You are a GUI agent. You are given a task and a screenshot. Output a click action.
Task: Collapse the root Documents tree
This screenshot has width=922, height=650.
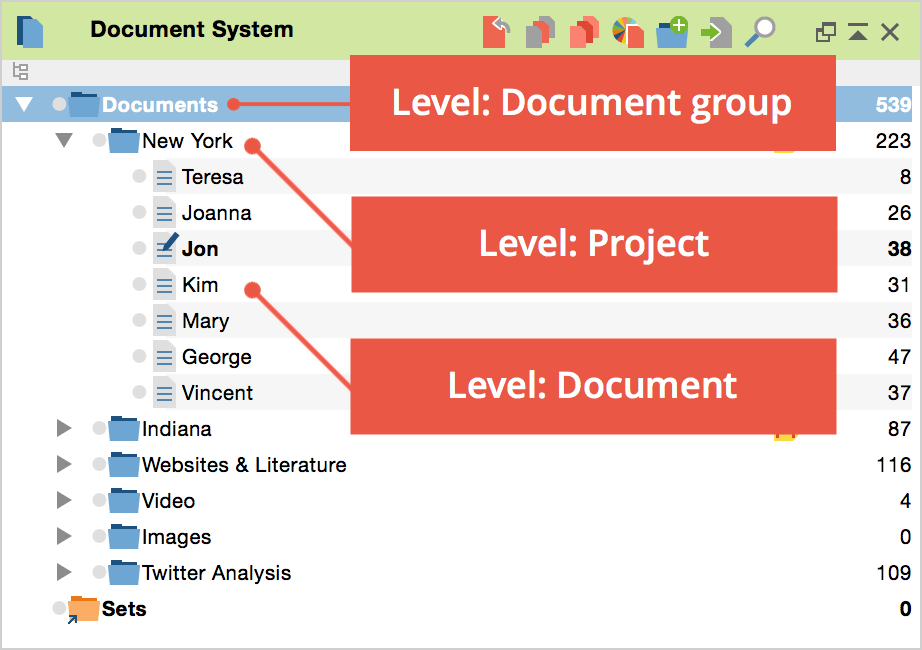pyautogui.click(x=25, y=105)
